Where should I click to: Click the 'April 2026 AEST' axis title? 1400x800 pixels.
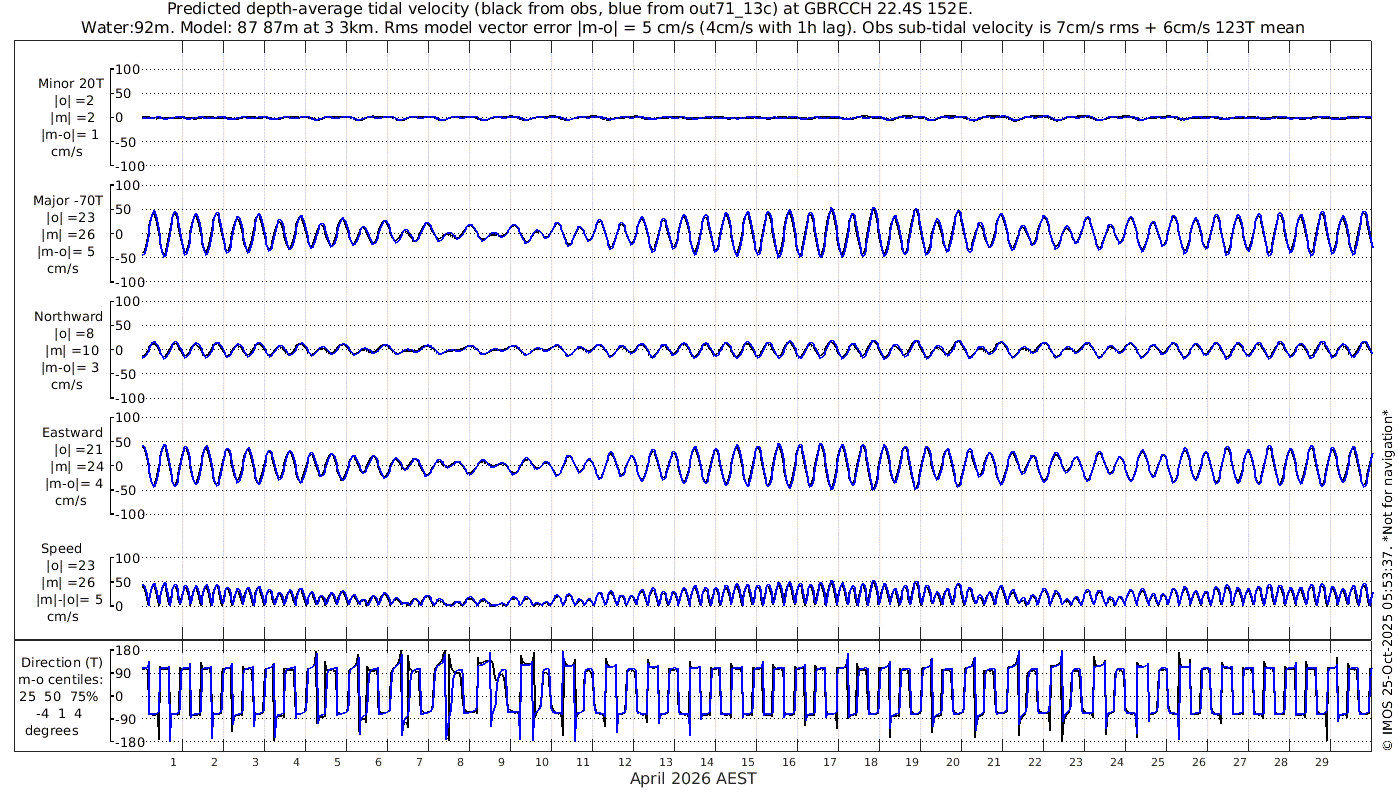pos(693,778)
